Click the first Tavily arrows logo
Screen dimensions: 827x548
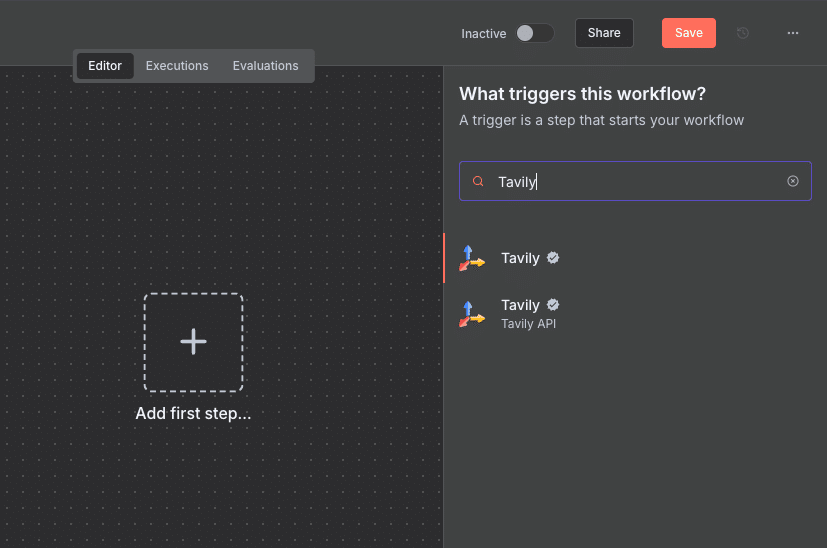click(472, 258)
